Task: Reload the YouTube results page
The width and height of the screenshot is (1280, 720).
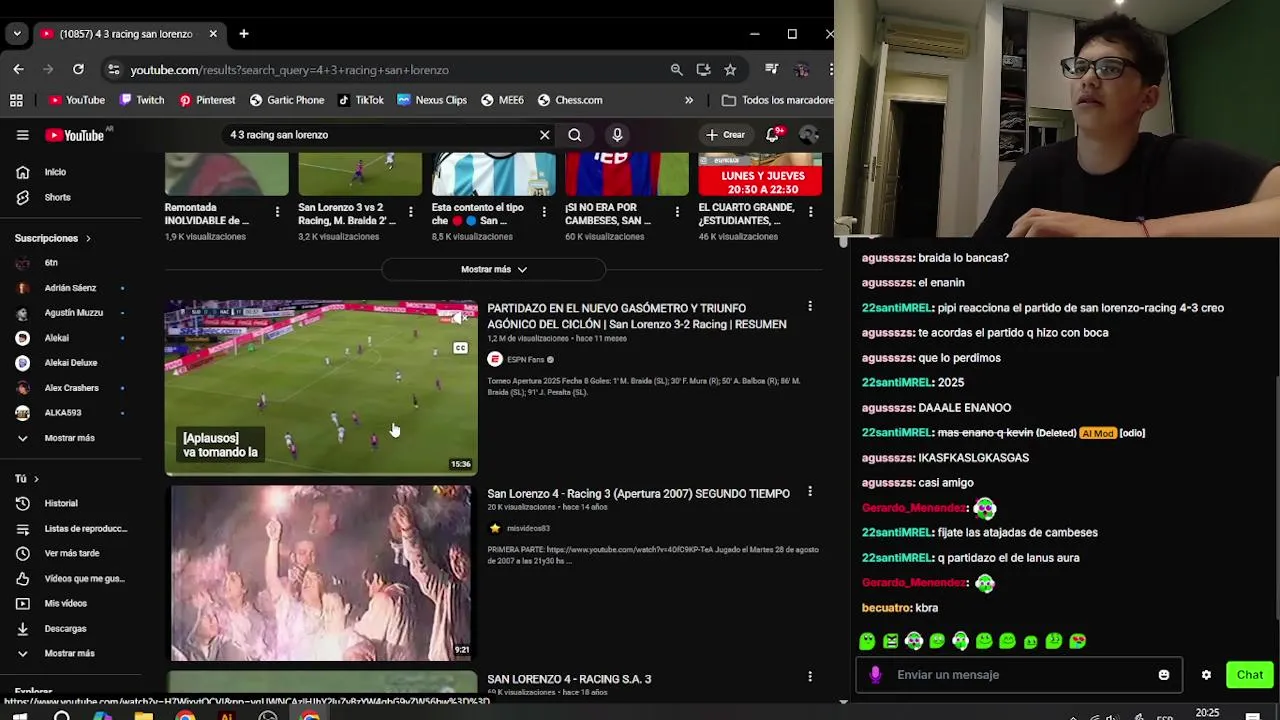Action: click(x=78, y=69)
